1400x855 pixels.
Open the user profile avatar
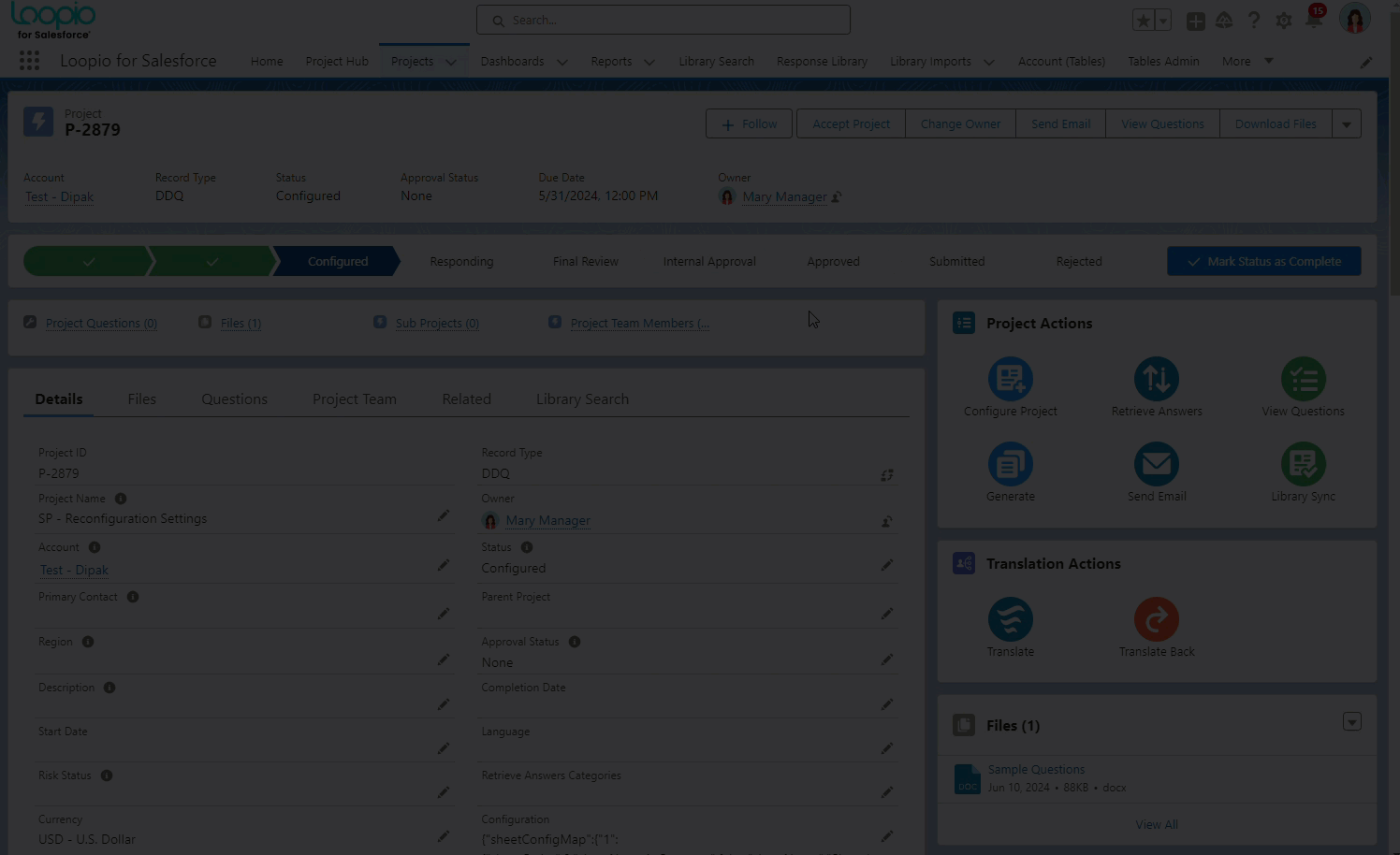(1354, 19)
